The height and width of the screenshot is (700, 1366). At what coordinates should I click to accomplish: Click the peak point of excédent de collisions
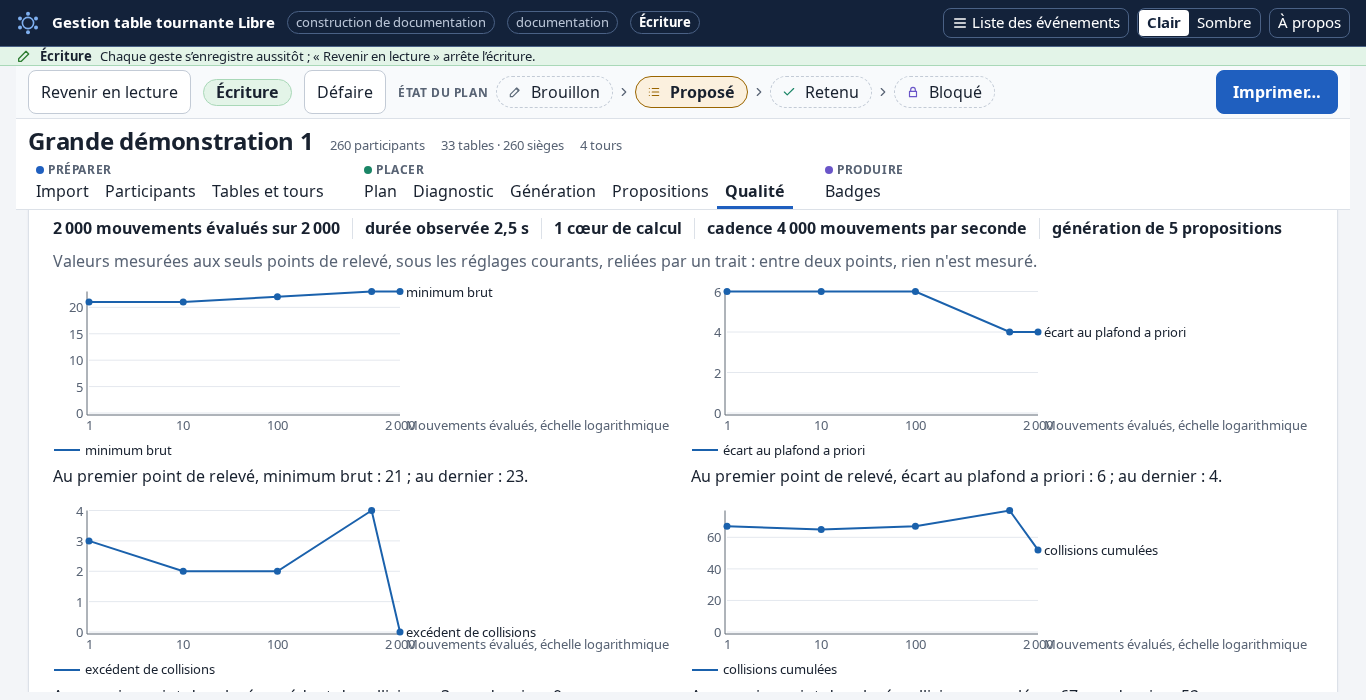tap(372, 510)
